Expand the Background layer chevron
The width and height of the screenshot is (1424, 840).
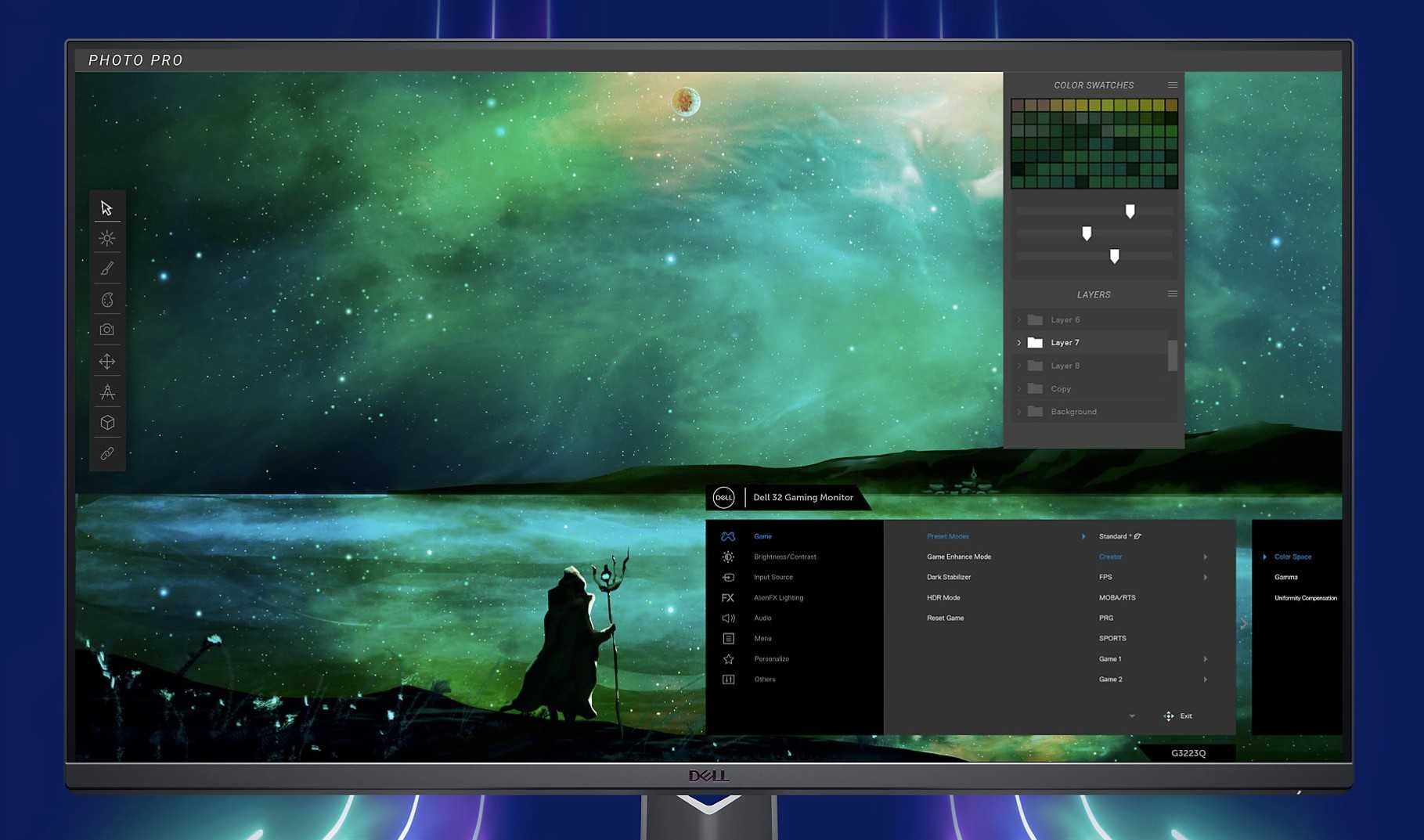click(x=1018, y=412)
